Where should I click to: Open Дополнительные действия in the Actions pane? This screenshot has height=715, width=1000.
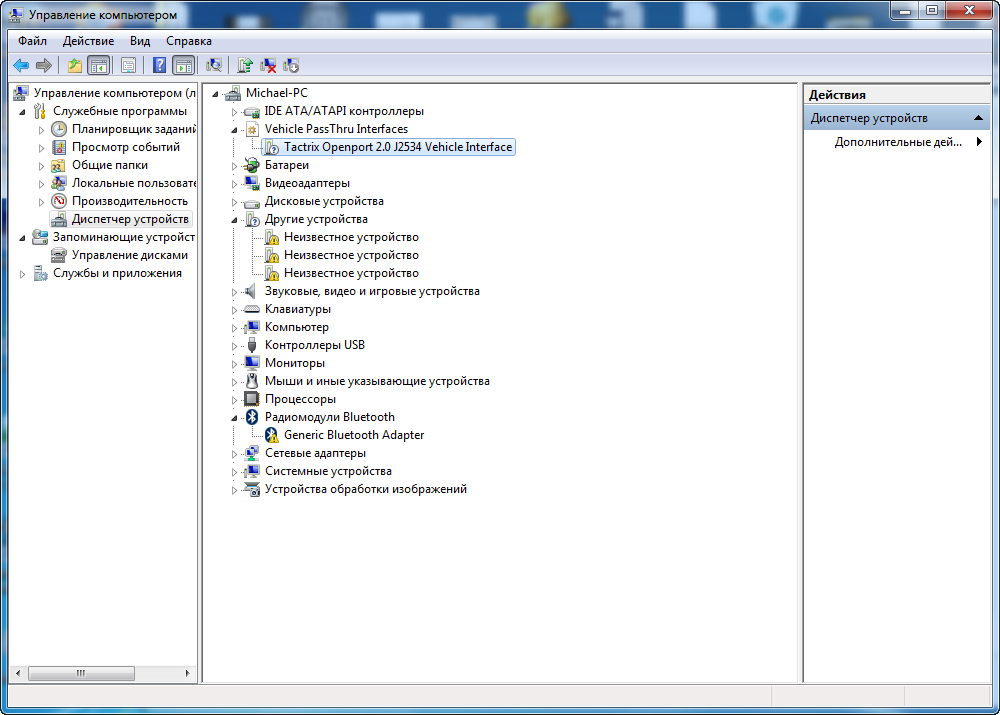(x=897, y=142)
